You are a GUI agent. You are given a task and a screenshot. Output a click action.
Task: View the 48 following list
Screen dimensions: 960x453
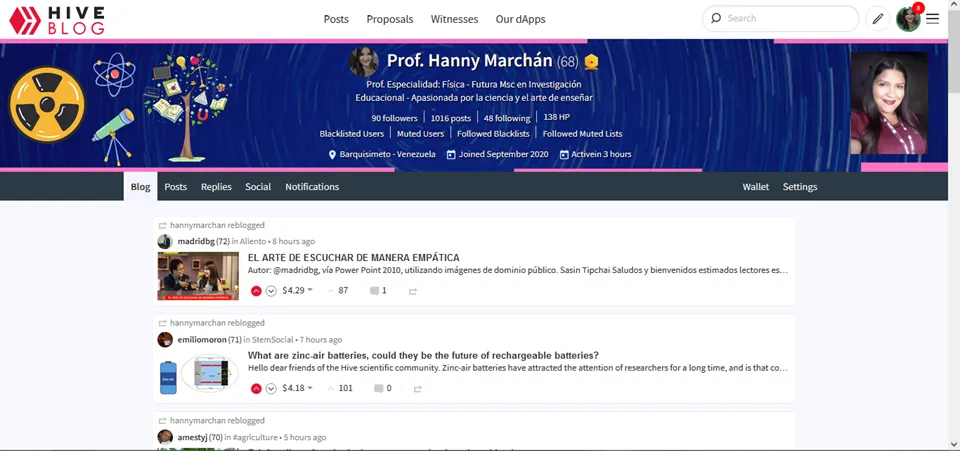pyautogui.click(x=507, y=118)
